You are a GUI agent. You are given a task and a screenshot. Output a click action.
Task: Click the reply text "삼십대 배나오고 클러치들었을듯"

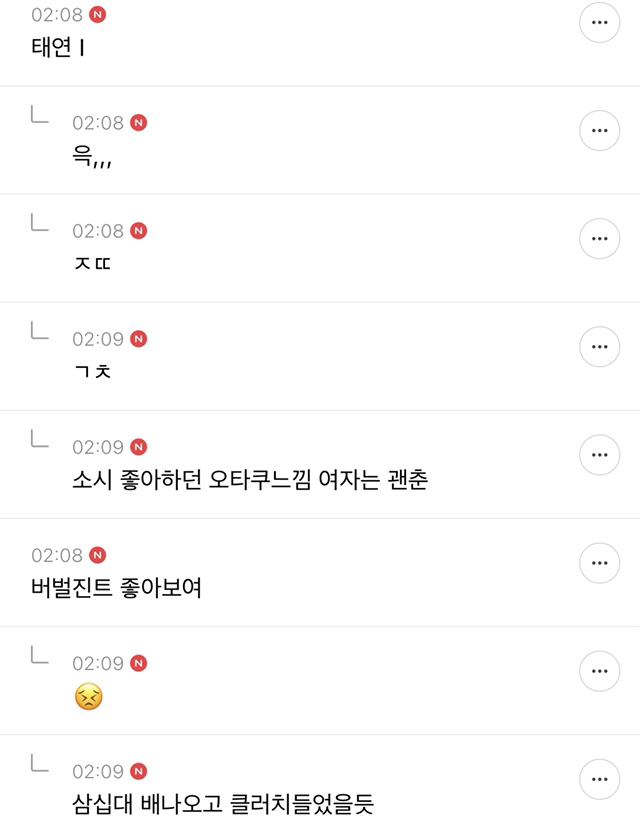(222, 804)
